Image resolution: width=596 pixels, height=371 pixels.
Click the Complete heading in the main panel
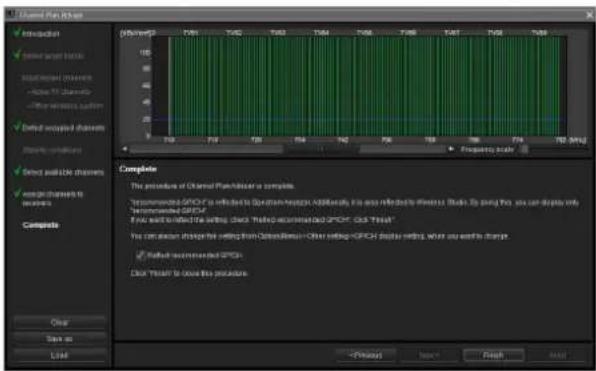click(138, 169)
